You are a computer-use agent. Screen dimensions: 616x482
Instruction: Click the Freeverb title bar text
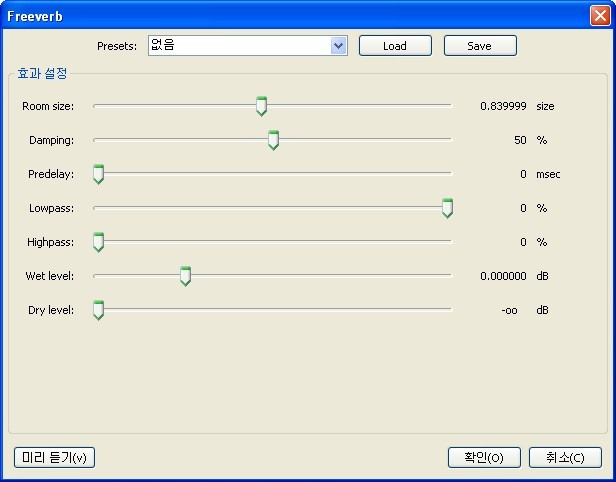coord(35,16)
